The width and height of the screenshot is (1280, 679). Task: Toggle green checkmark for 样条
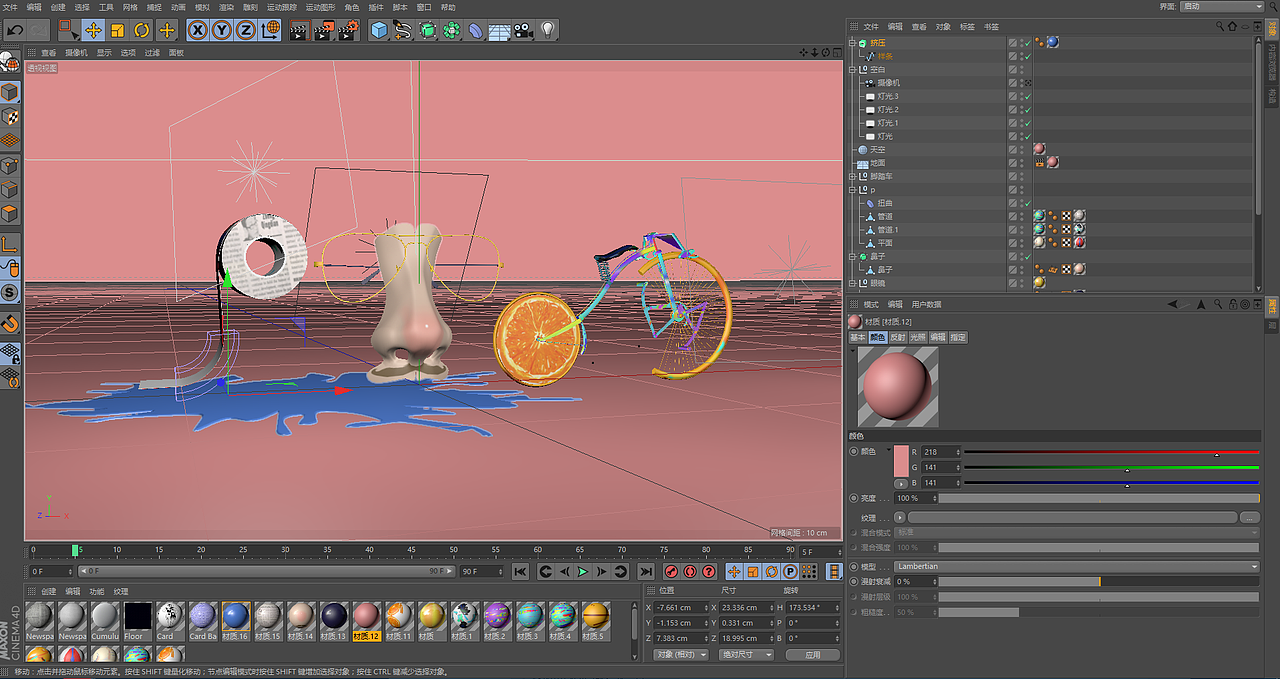click(1027, 56)
